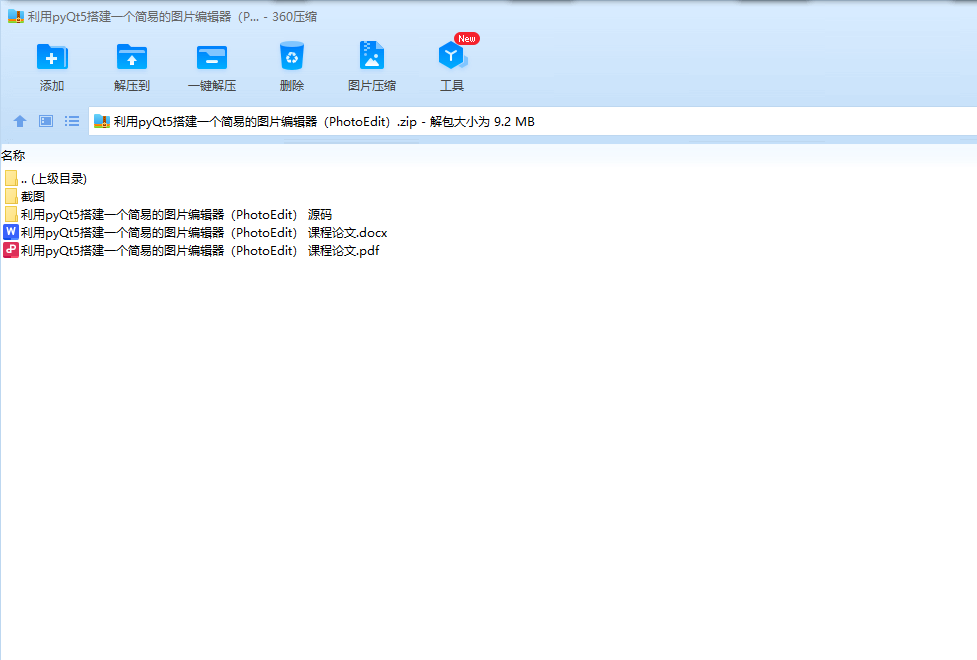Click the 添加 (Add) toolbar icon
This screenshot has width=977, height=660.
click(x=52, y=57)
